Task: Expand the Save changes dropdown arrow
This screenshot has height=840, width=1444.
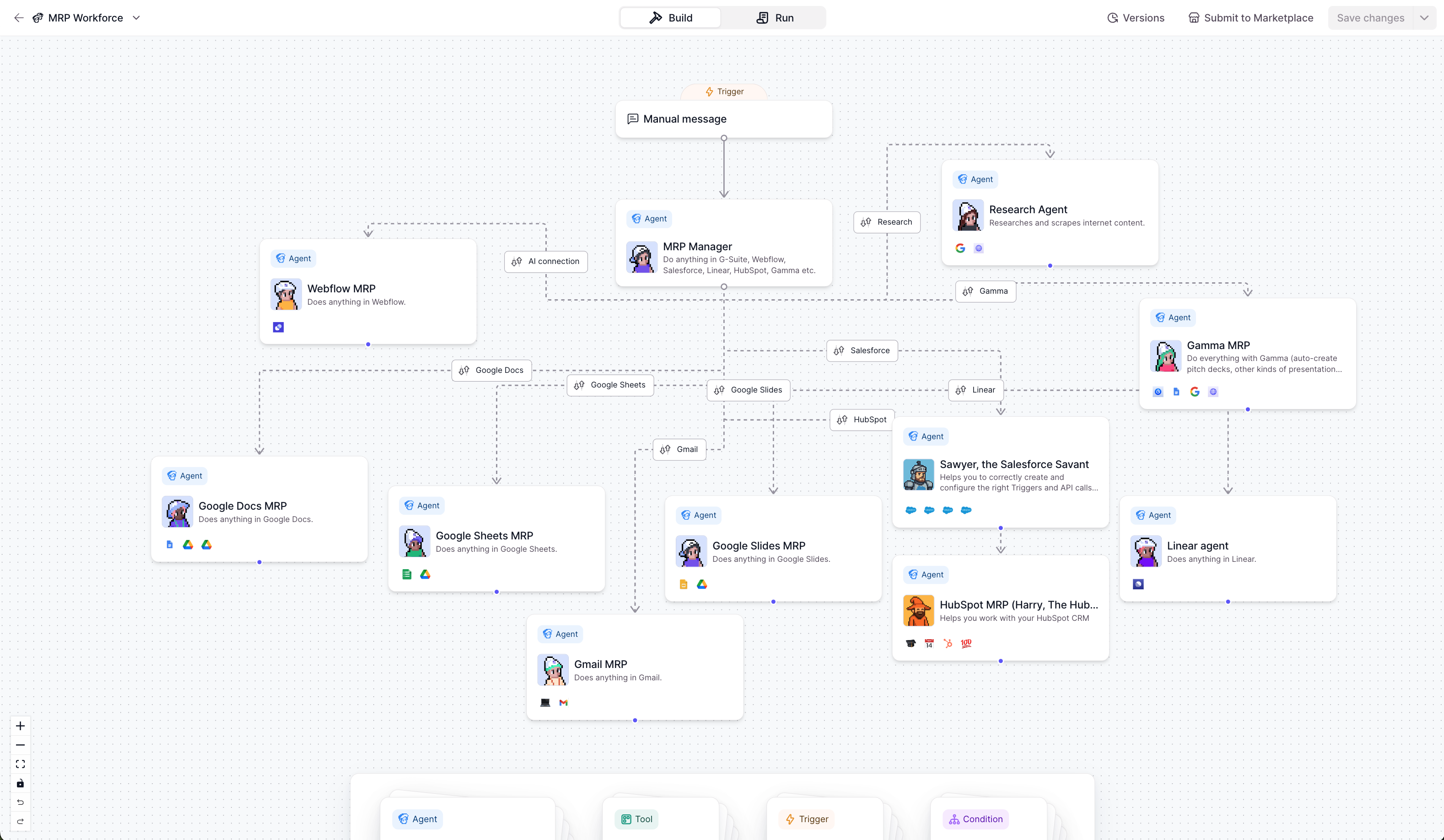Action: click(x=1424, y=18)
